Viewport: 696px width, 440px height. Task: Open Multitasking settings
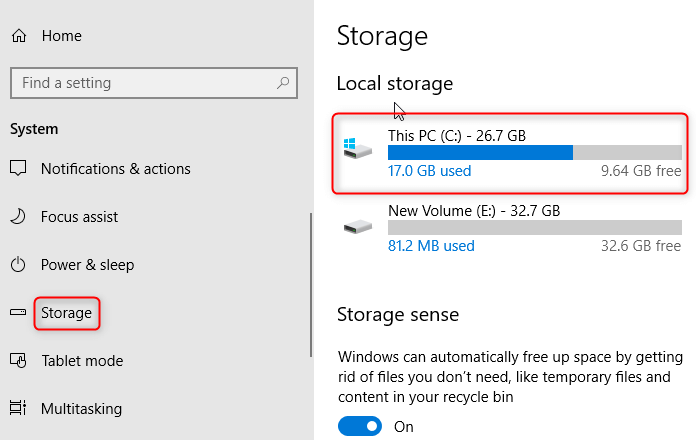81,408
